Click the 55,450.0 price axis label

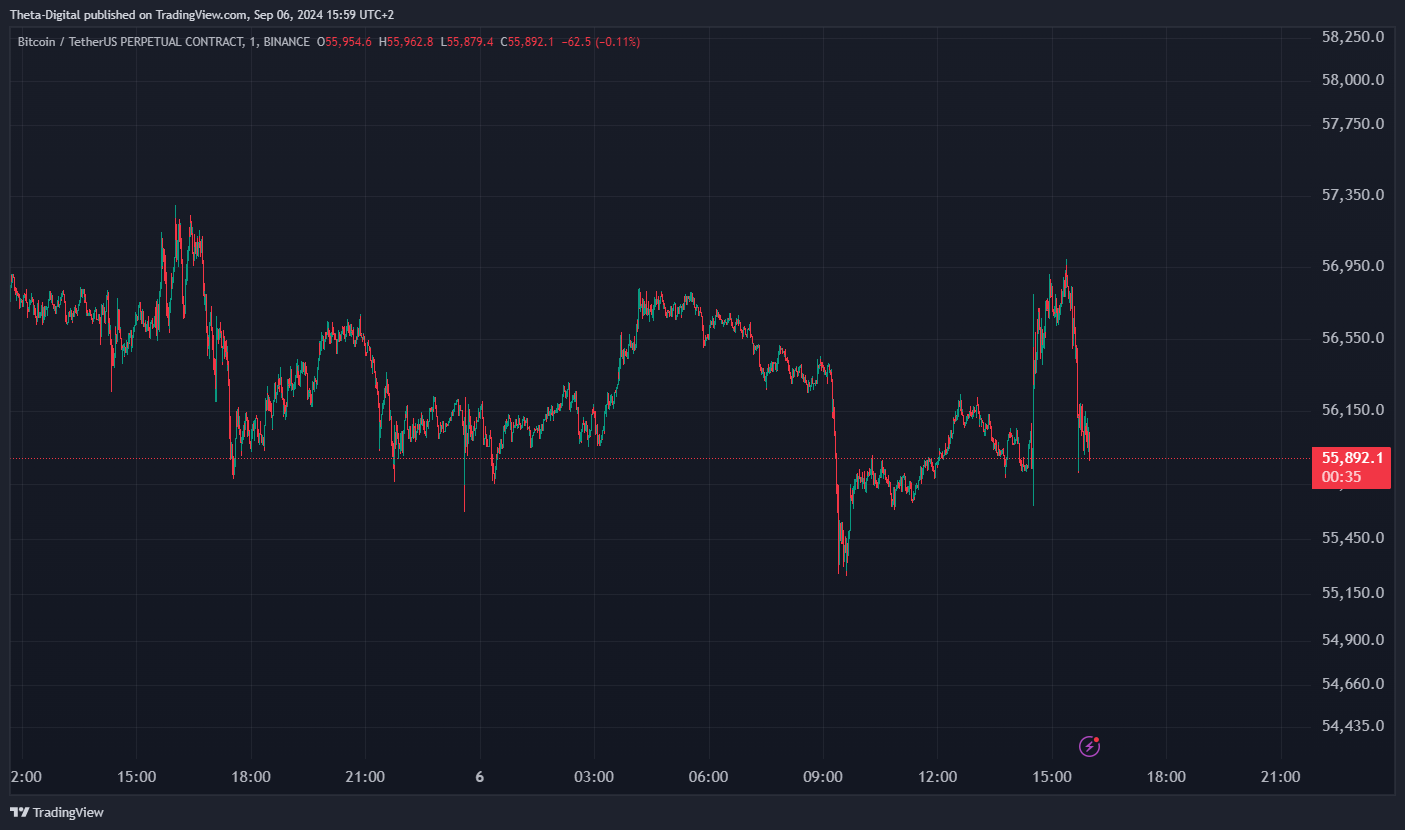[x=1352, y=538]
